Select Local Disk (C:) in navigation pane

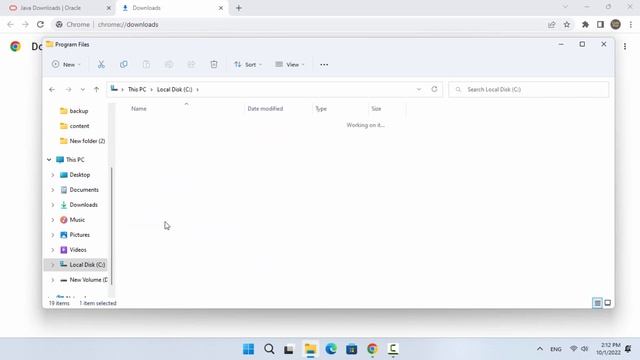[x=82, y=265]
